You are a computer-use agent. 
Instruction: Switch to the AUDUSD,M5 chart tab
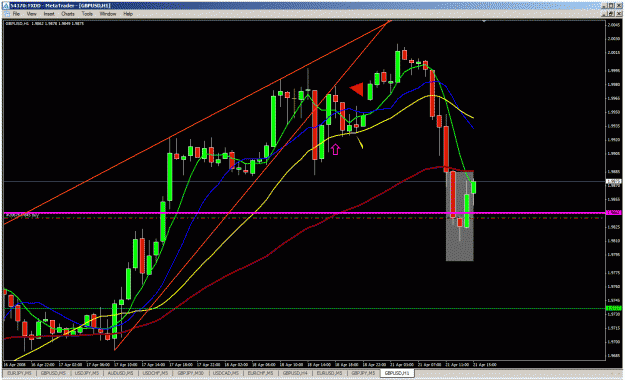120,373
